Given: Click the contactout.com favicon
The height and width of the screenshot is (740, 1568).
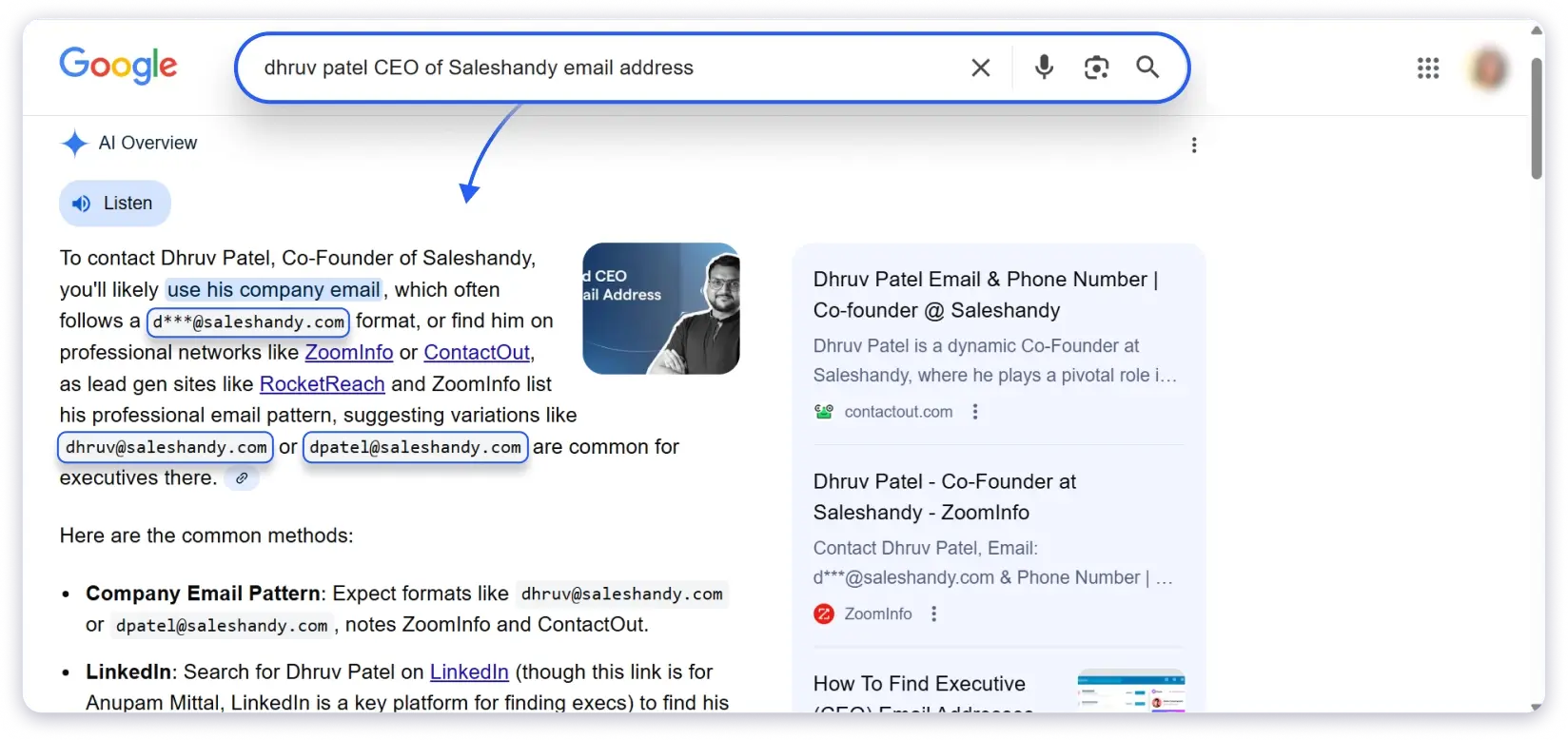Looking at the screenshot, I should (x=824, y=412).
